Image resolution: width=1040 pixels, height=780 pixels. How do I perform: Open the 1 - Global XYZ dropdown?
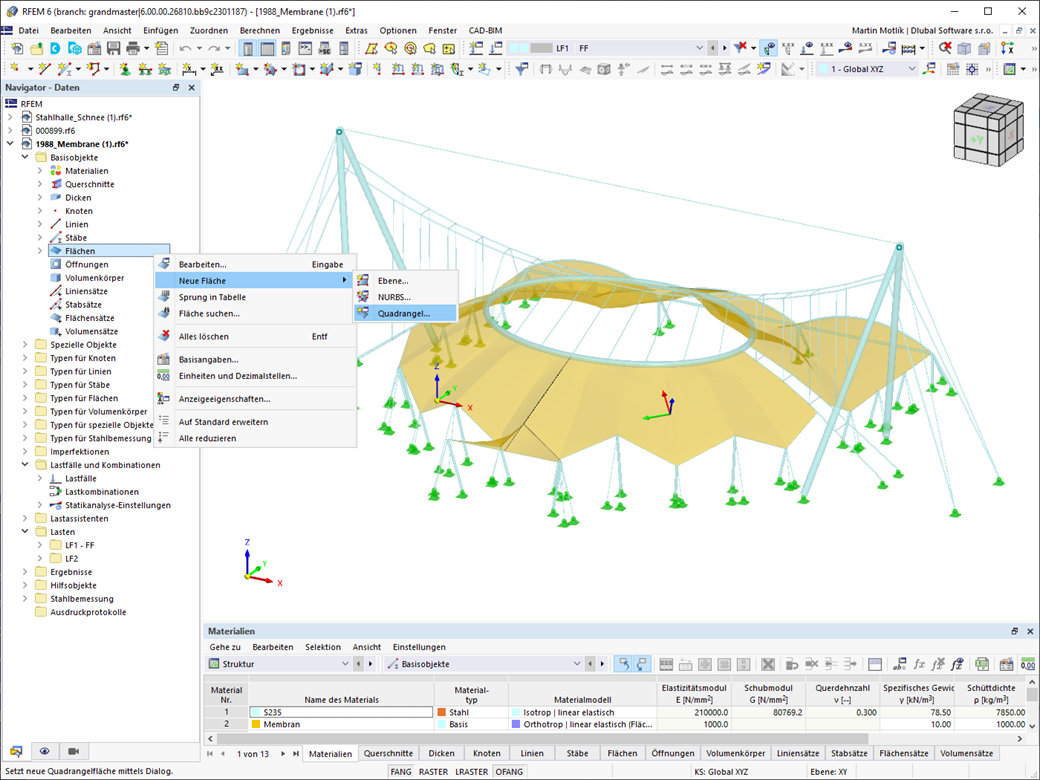tap(912, 69)
